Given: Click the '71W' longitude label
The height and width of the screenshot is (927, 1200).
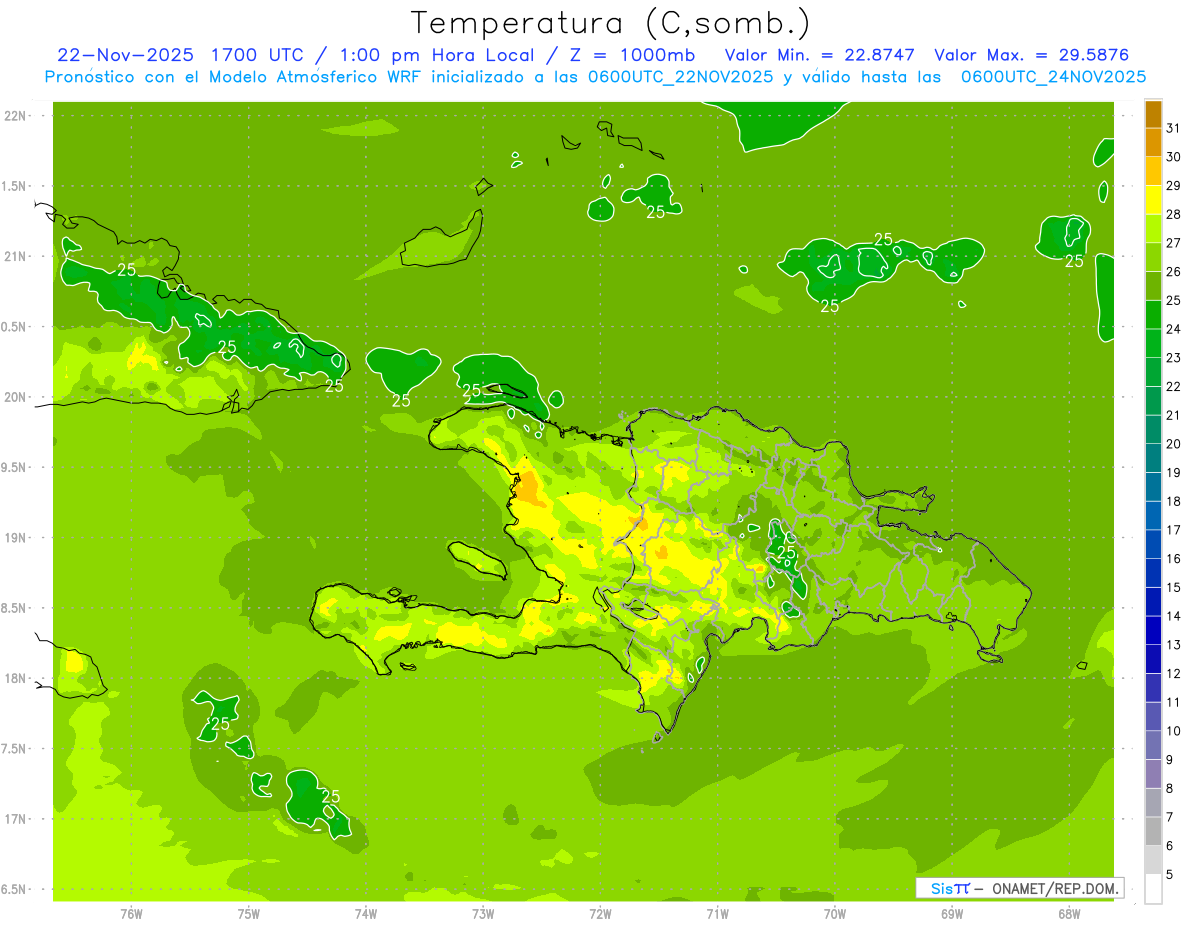Looking at the screenshot, I should [717, 913].
